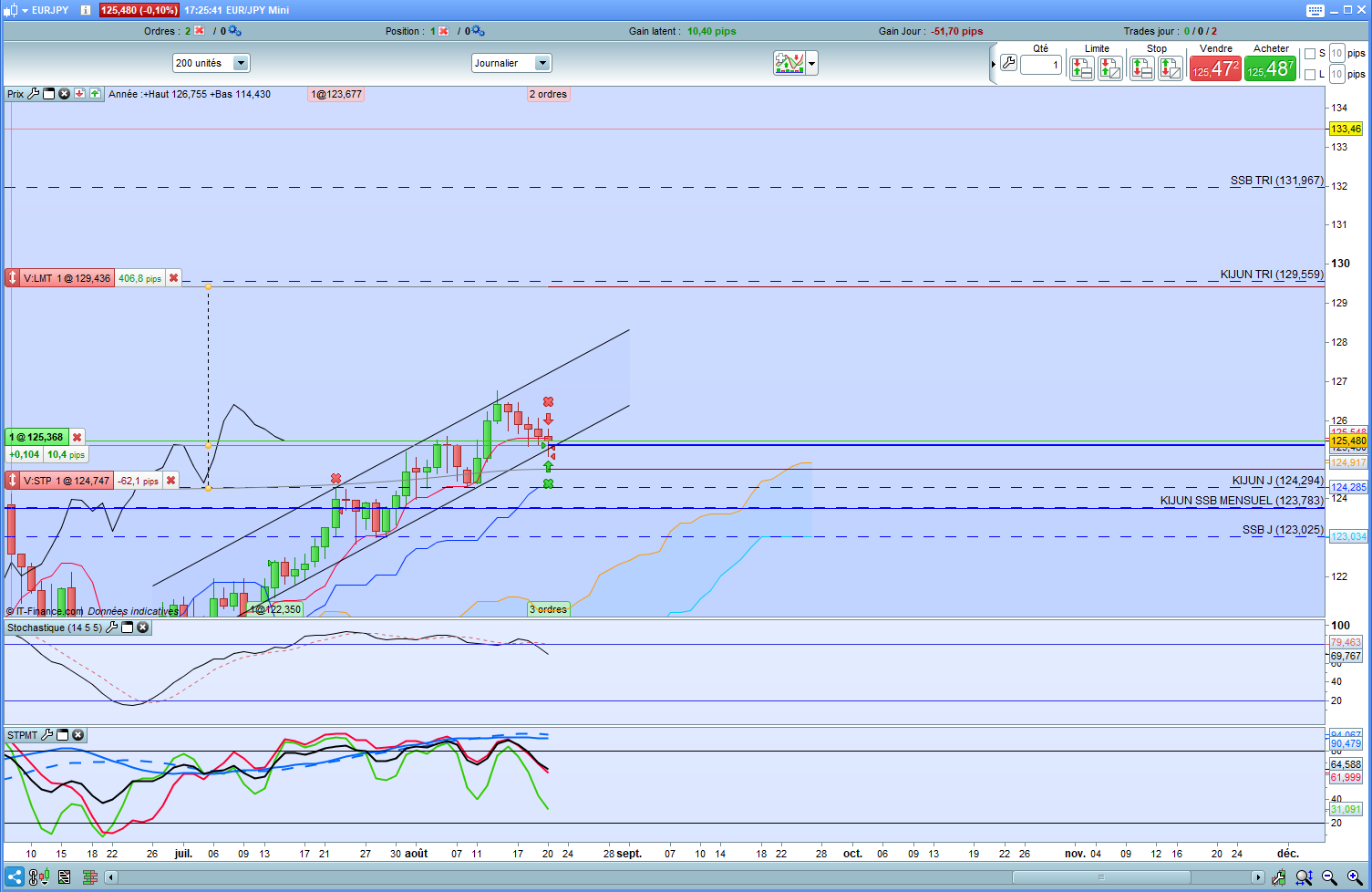Open STPMT indicator wrench settings
The height and width of the screenshot is (892, 1372).
coord(47,735)
